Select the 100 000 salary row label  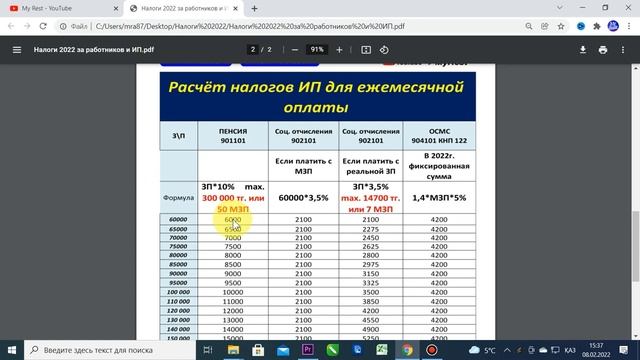click(178, 292)
